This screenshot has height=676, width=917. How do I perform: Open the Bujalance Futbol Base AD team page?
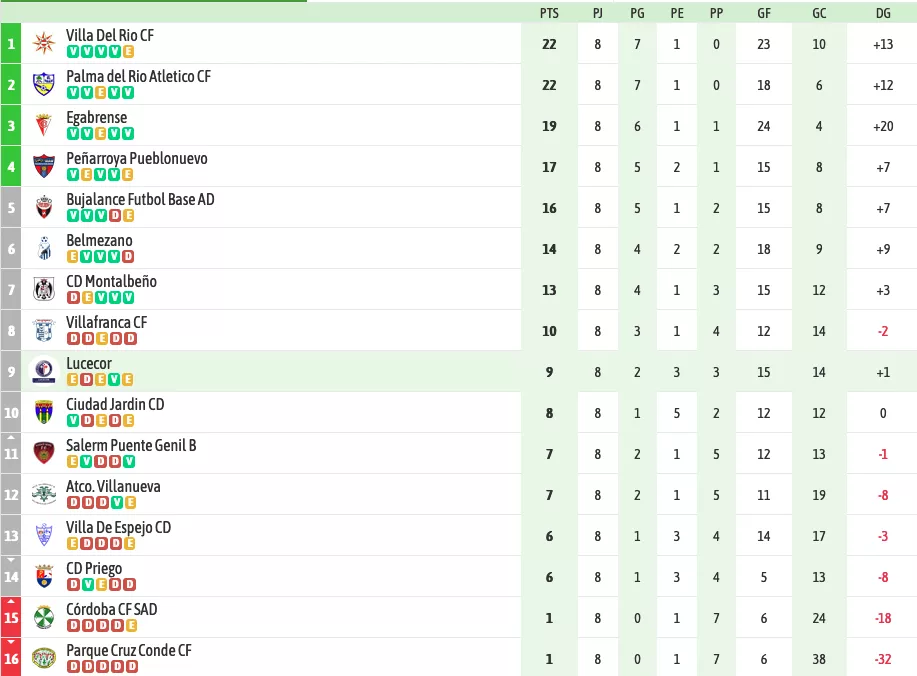coord(140,199)
